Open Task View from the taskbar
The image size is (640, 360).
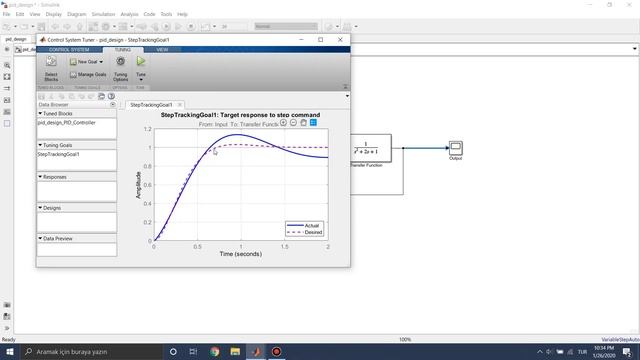click(193, 351)
